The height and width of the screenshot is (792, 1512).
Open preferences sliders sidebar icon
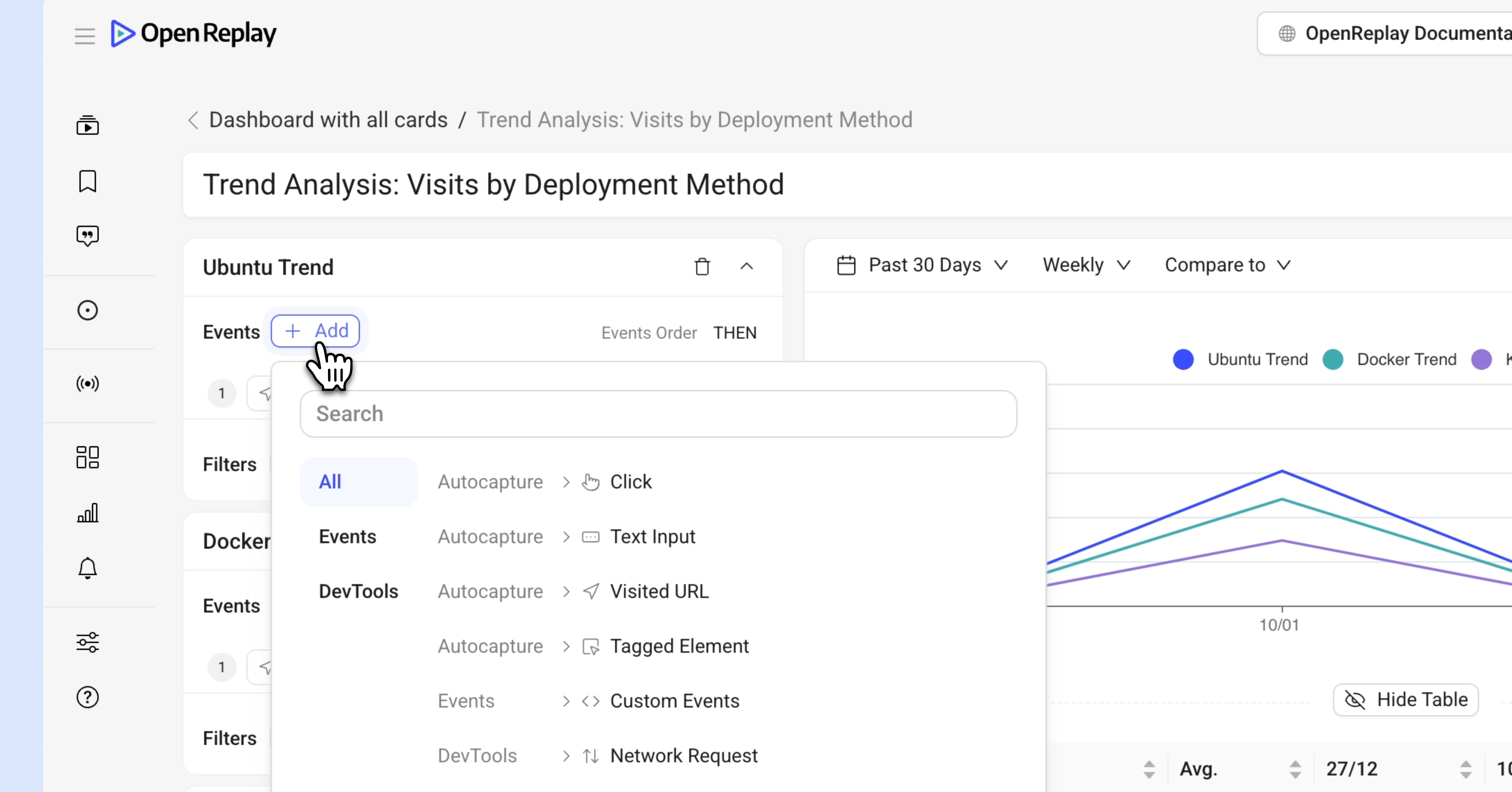pyautogui.click(x=88, y=642)
